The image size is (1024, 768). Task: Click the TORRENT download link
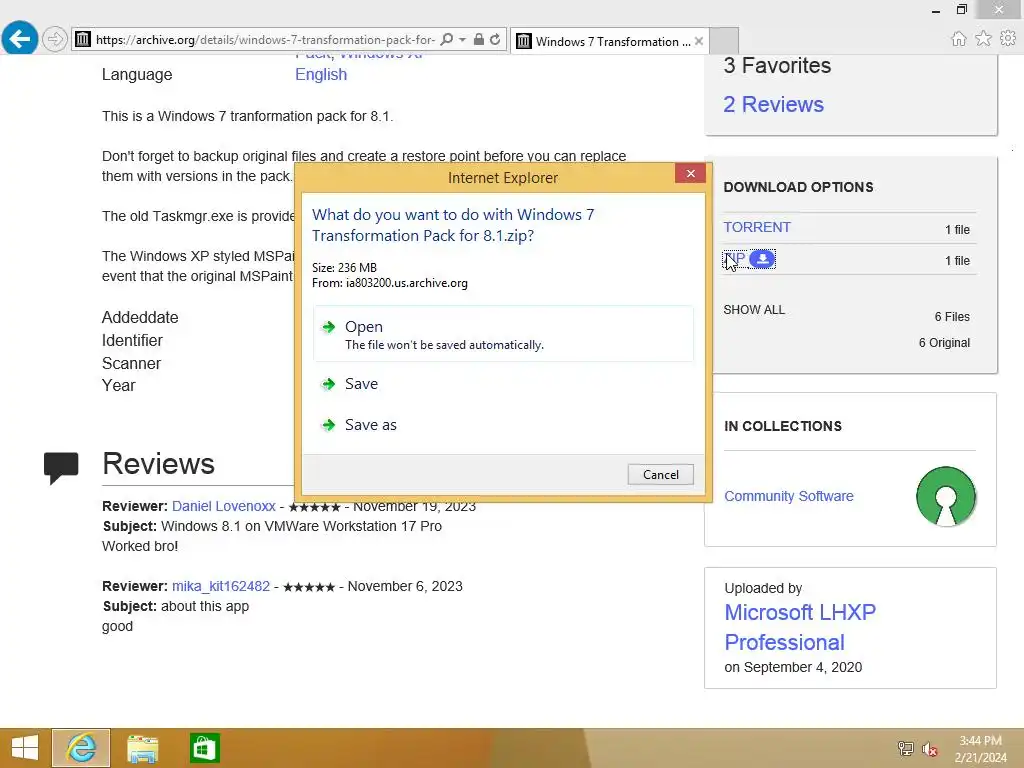click(x=757, y=227)
